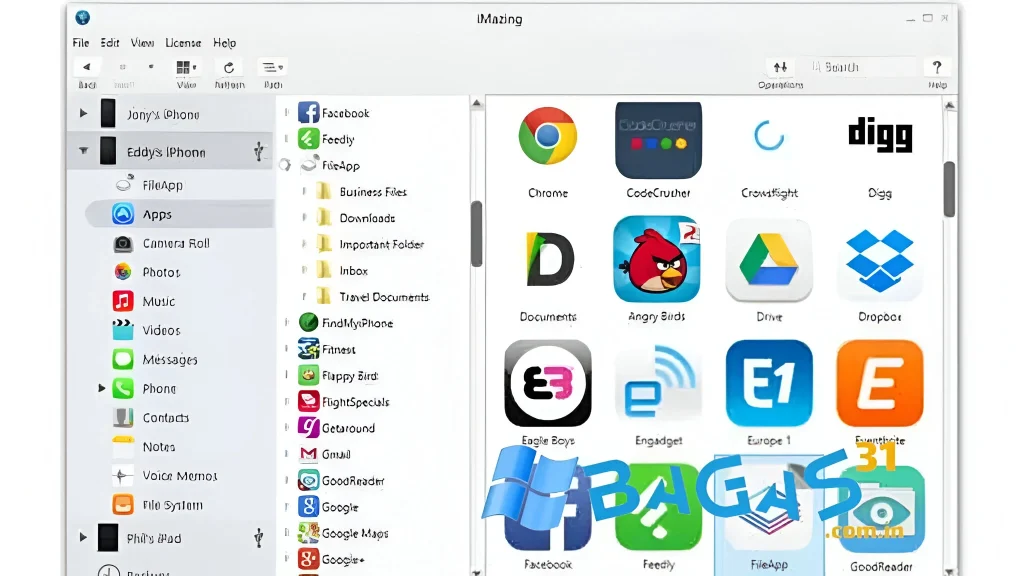Select the Eagle Boys app icon
Viewport: 1024px width, 576px height.
[548, 383]
